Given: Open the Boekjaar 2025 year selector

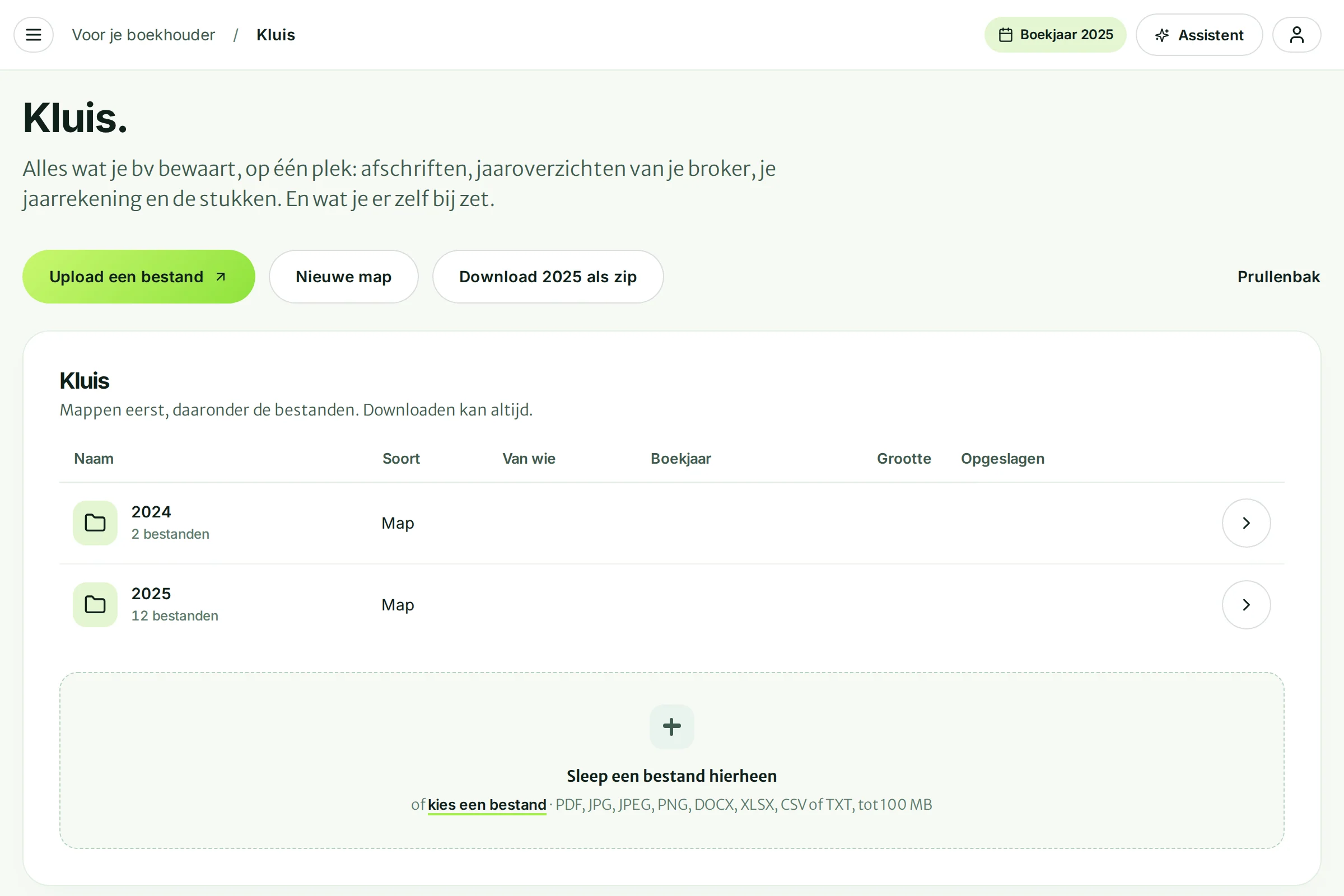Looking at the screenshot, I should click(1055, 35).
